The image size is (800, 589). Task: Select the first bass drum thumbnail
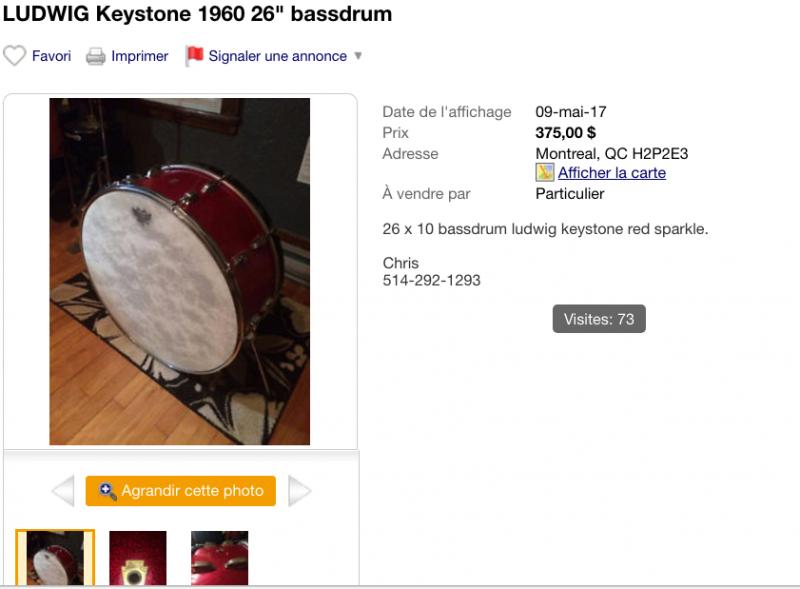(x=55, y=558)
